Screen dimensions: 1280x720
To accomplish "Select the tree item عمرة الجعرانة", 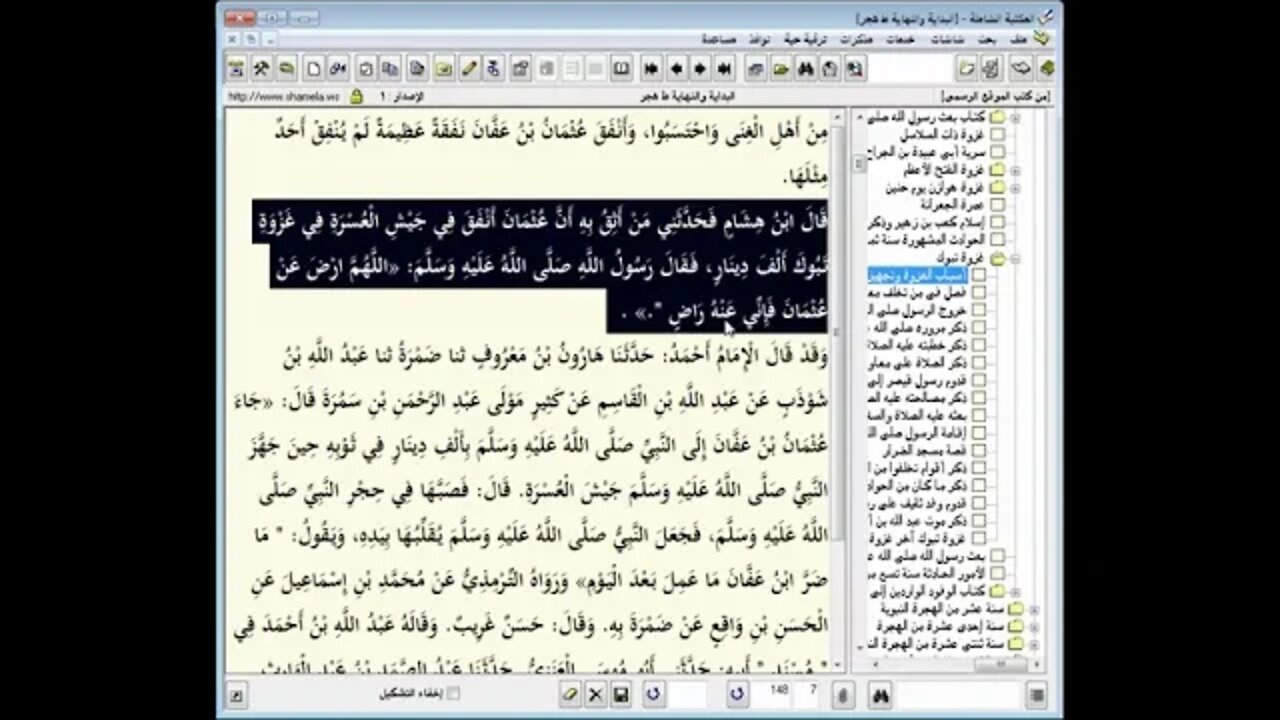I will [x=954, y=204].
